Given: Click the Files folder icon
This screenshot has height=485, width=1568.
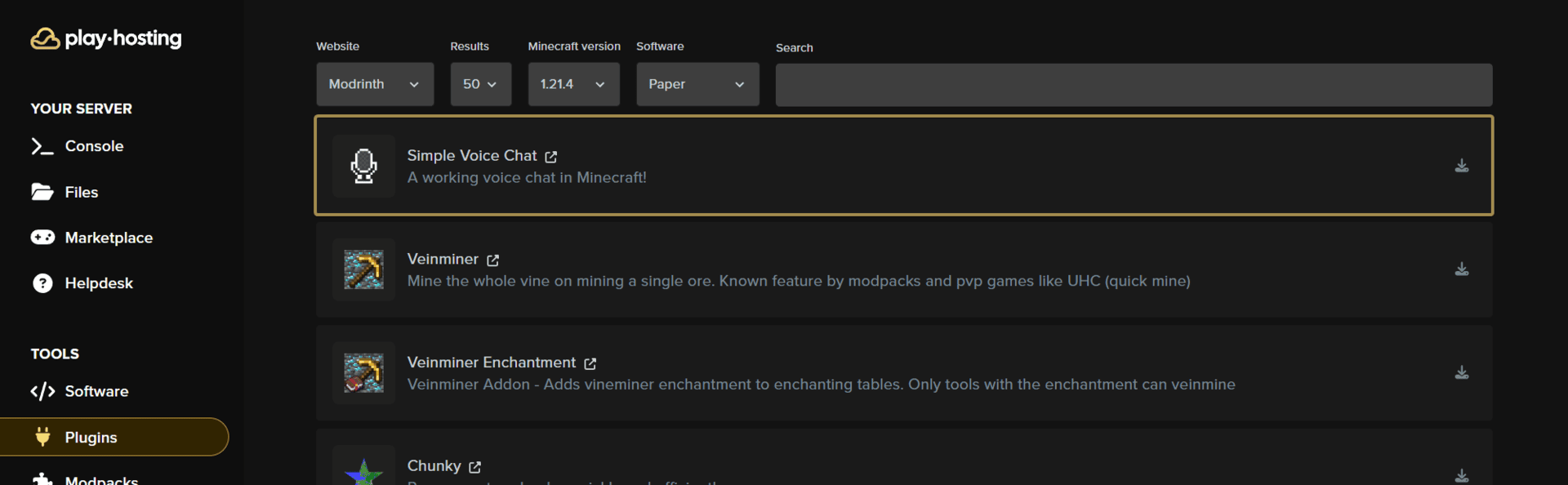Looking at the screenshot, I should [x=42, y=192].
